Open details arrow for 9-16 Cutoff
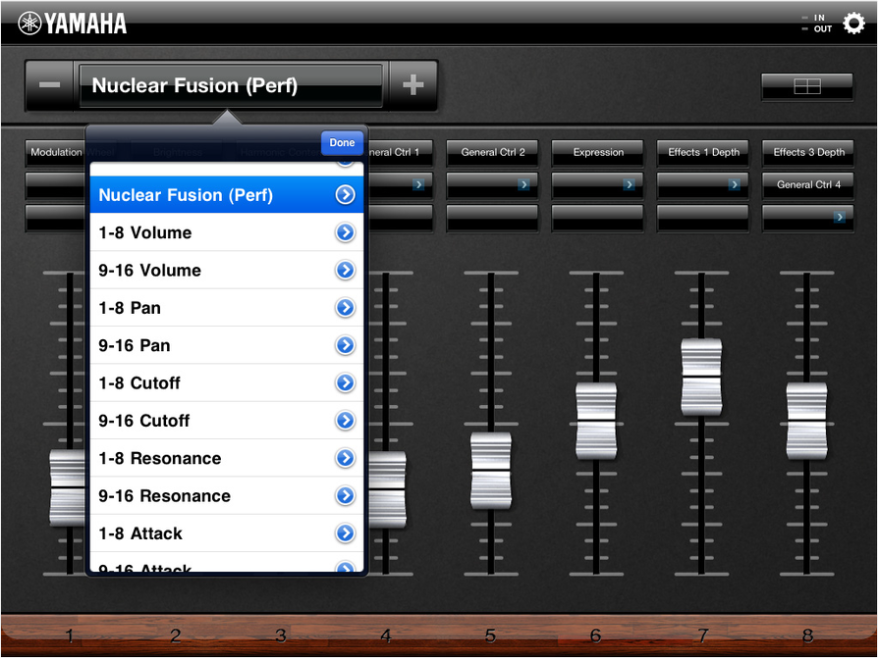Image resolution: width=878 pixels, height=658 pixels. click(x=345, y=420)
